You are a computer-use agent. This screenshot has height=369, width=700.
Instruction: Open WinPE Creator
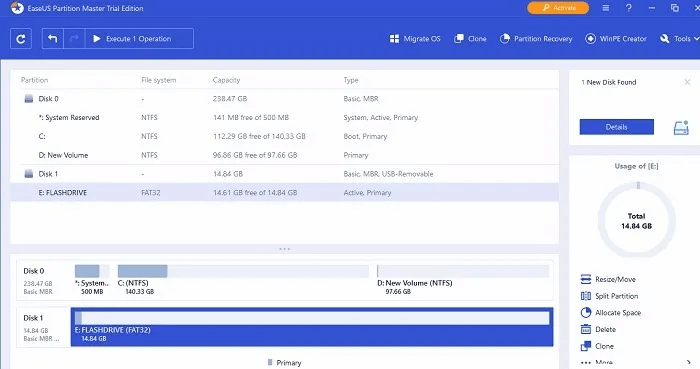tap(616, 39)
